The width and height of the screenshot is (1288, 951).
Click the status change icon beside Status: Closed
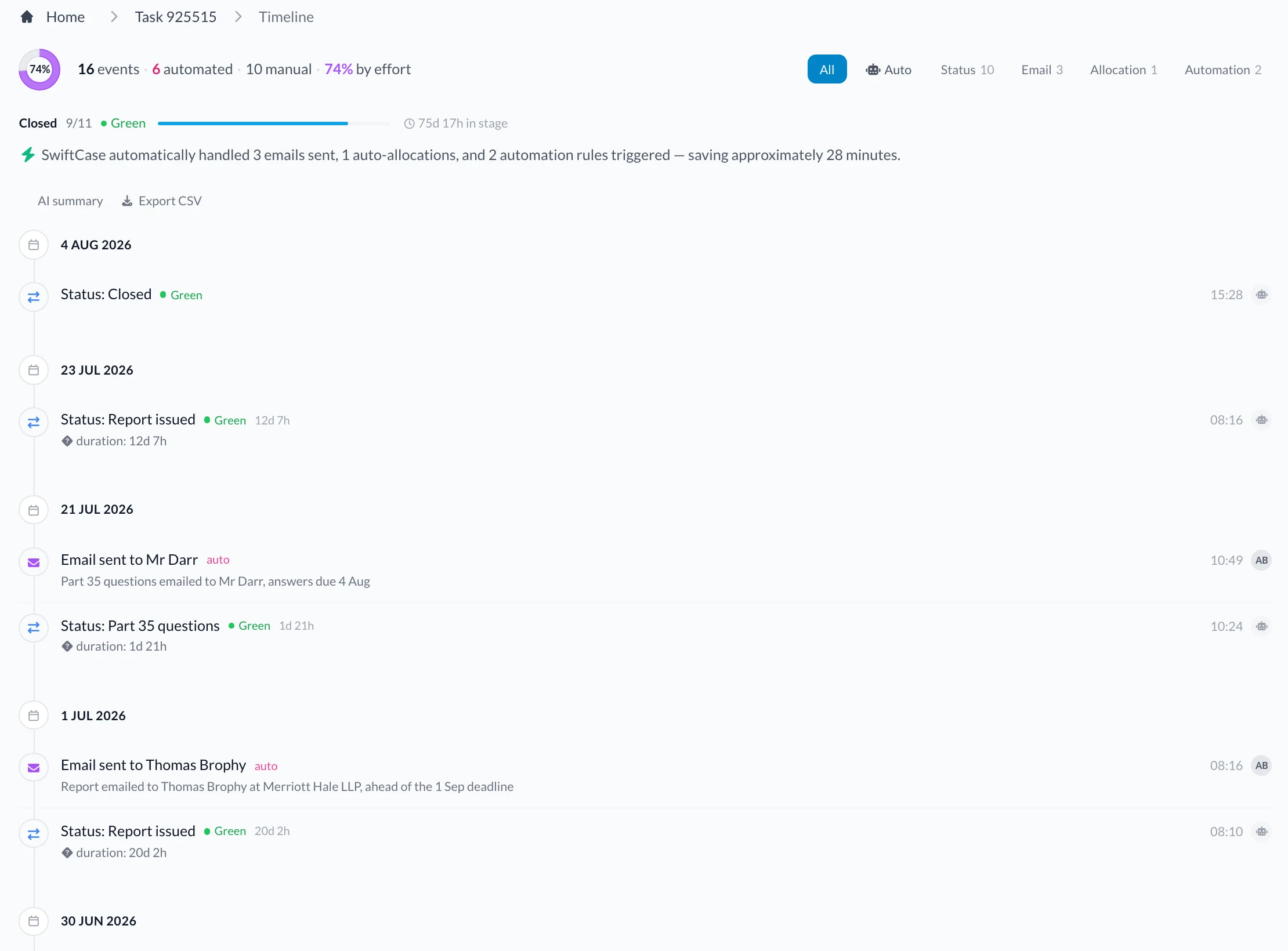tap(34, 297)
